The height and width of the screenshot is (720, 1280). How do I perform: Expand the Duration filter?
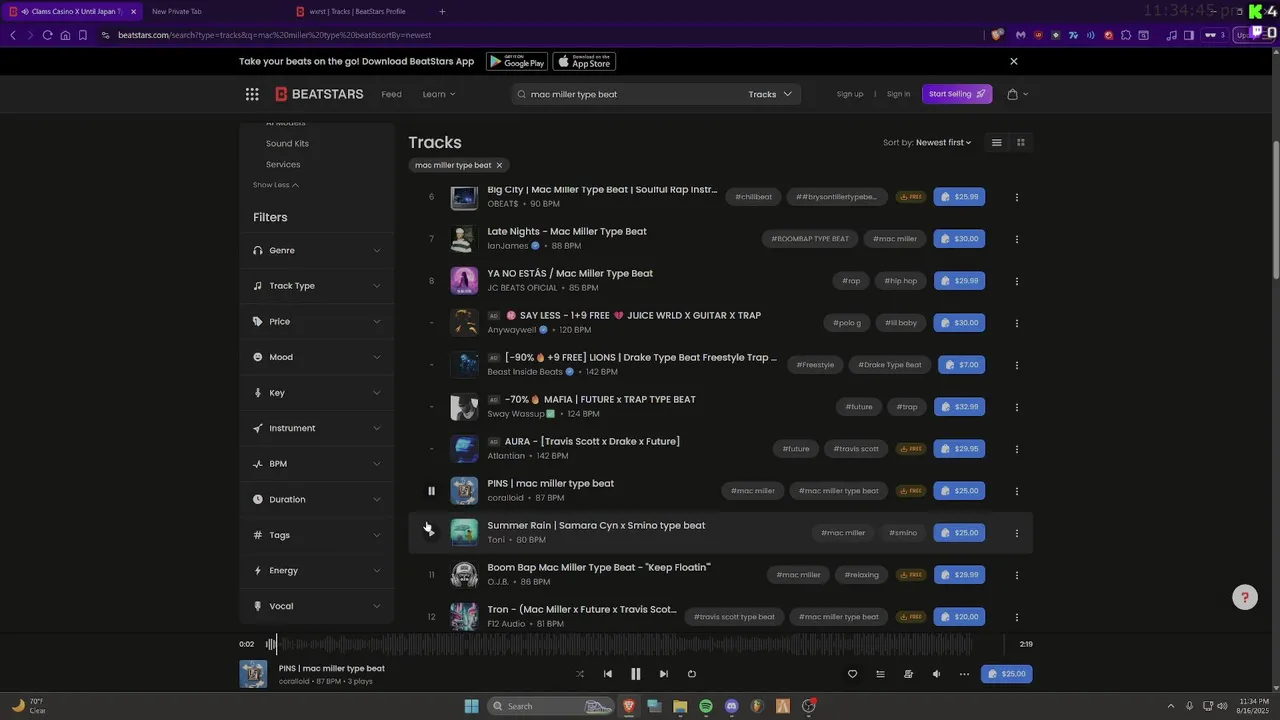point(317,500)
